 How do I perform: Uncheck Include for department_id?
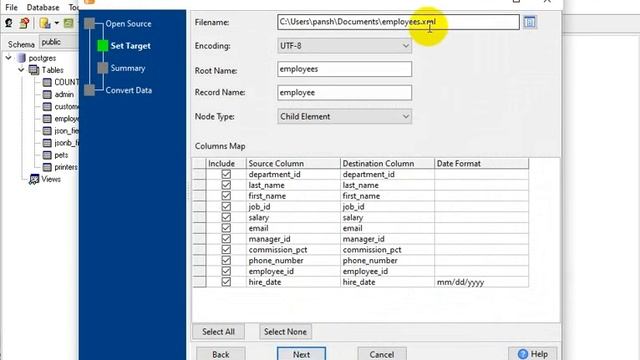pyautogui.click(x=226, y=174)
